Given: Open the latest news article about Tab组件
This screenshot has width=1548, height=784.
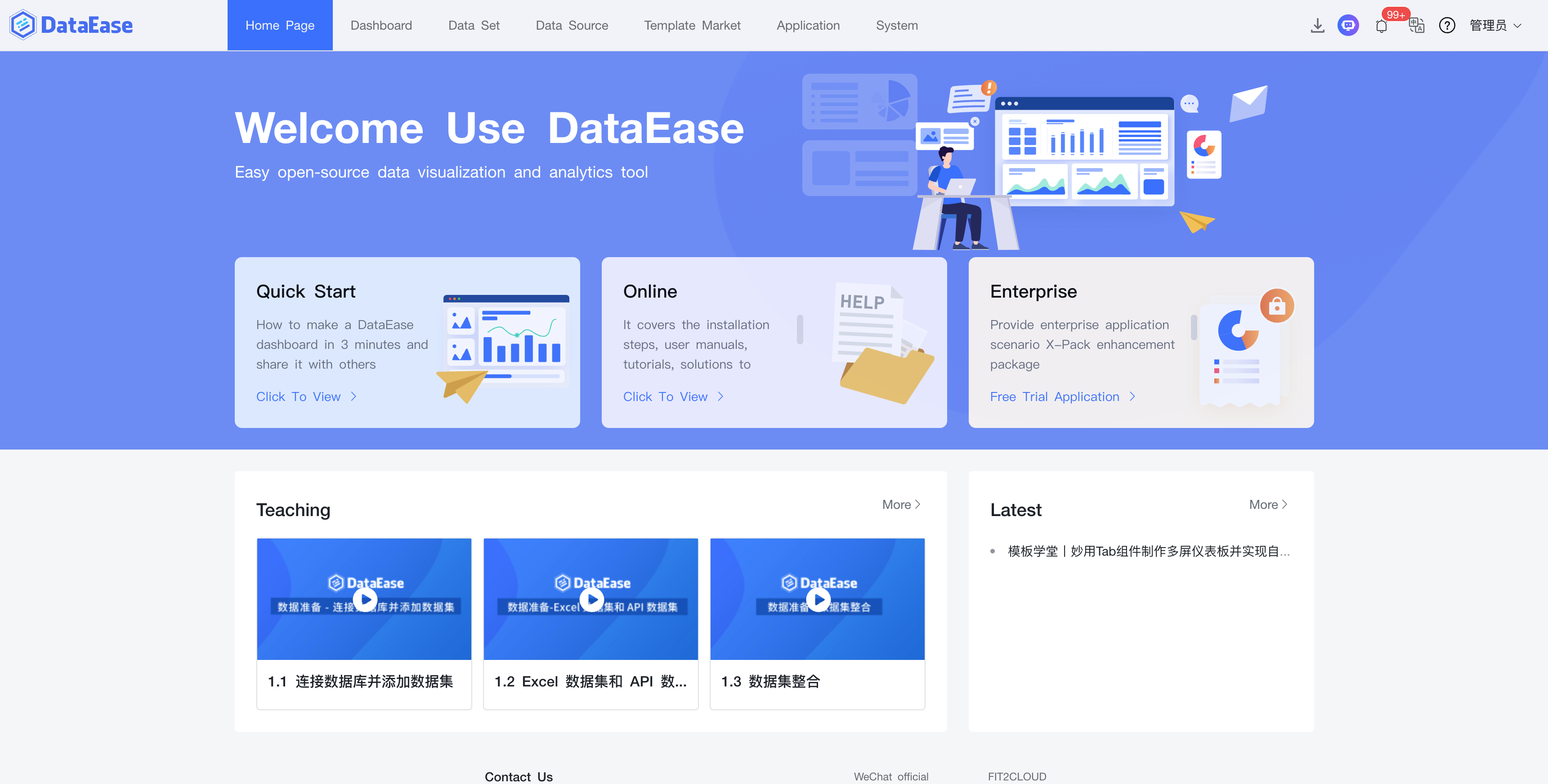Looking at the screenshot, I should click(x=1148, y=551).
